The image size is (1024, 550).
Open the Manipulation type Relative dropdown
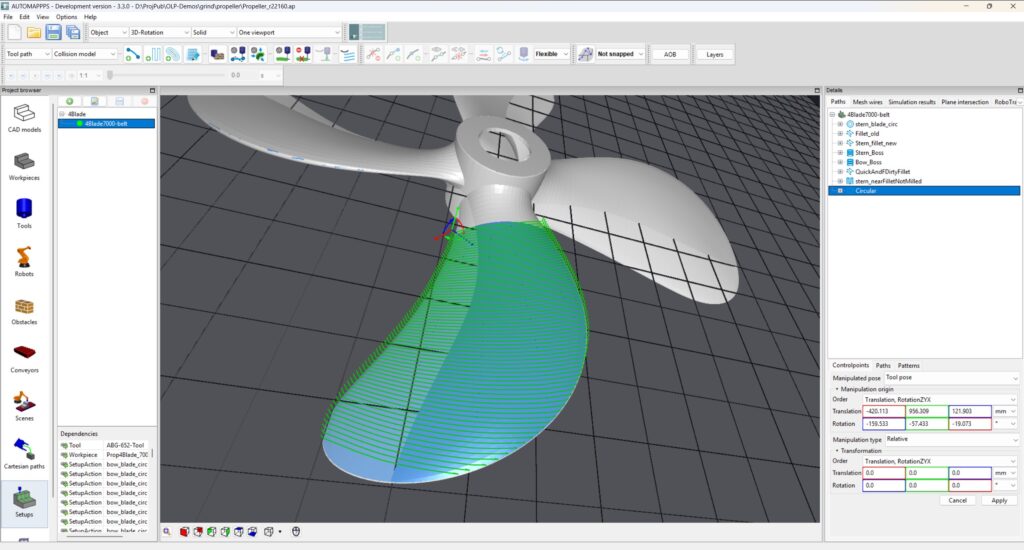pos(952,439)
